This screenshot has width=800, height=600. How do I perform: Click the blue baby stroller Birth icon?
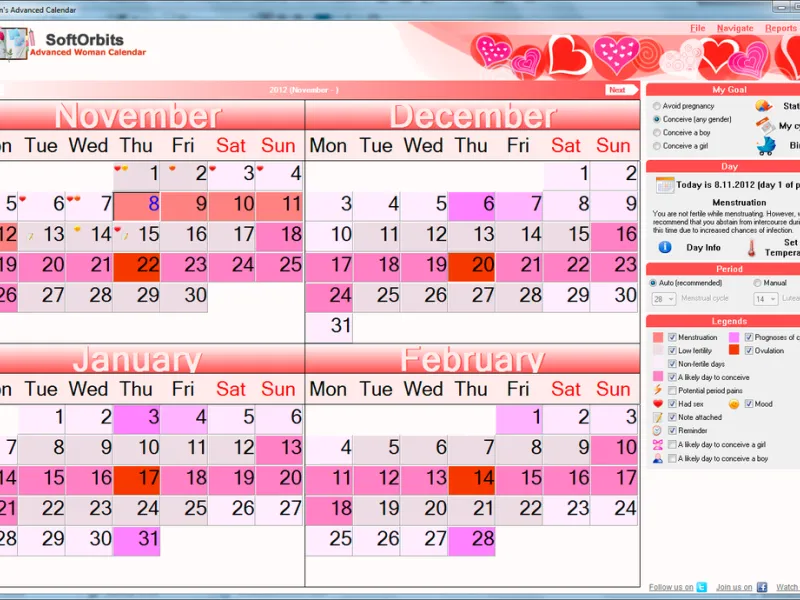766,146
